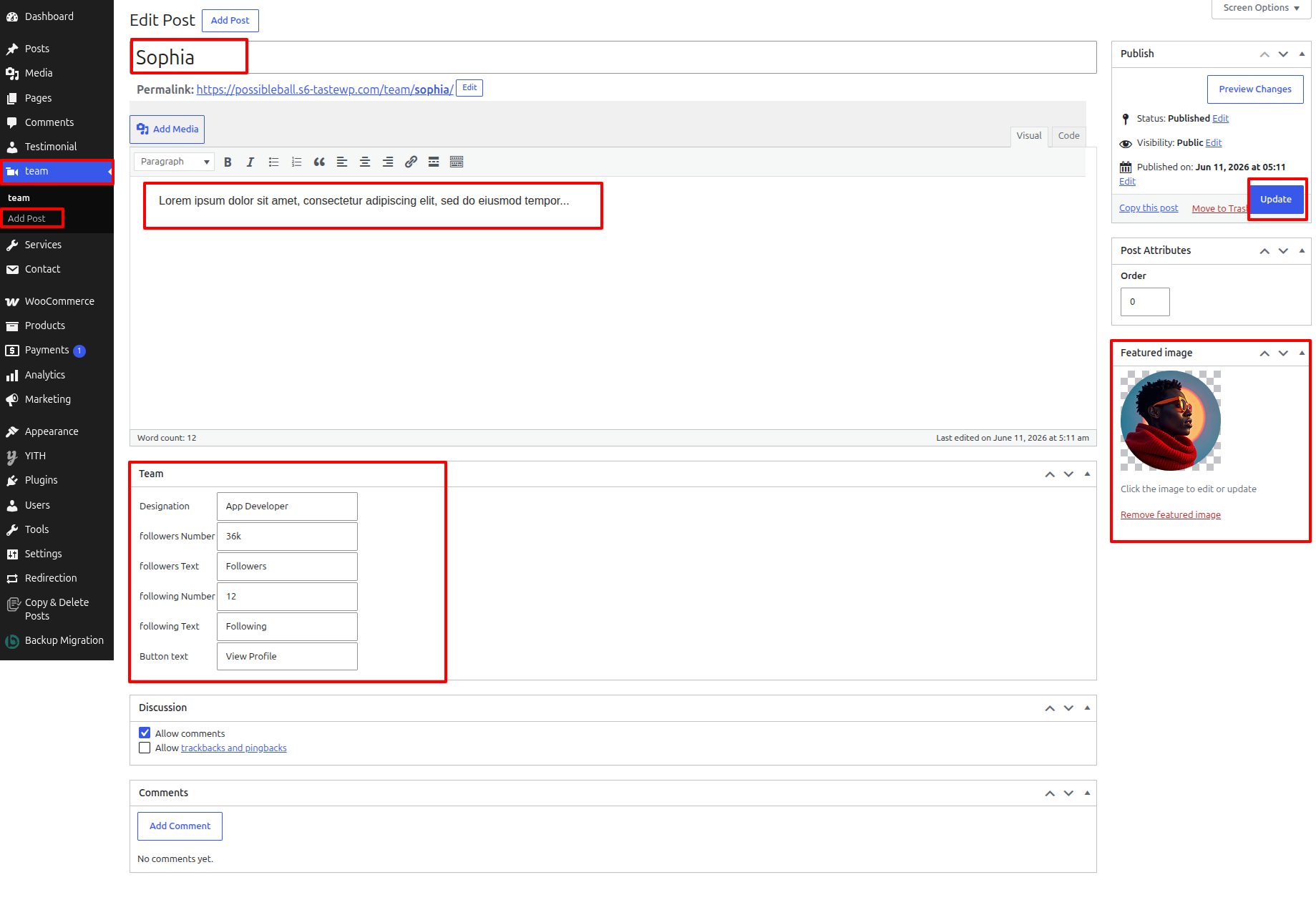This screenshot has height=910, width=1316.
Task: Click the featured image thumbnail
Action: (x=1170, y=421)
